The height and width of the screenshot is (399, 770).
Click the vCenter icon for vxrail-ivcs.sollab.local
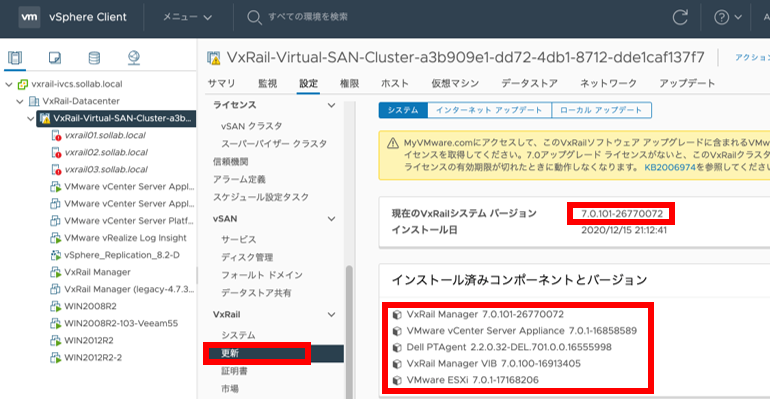[x=23, y=84]
